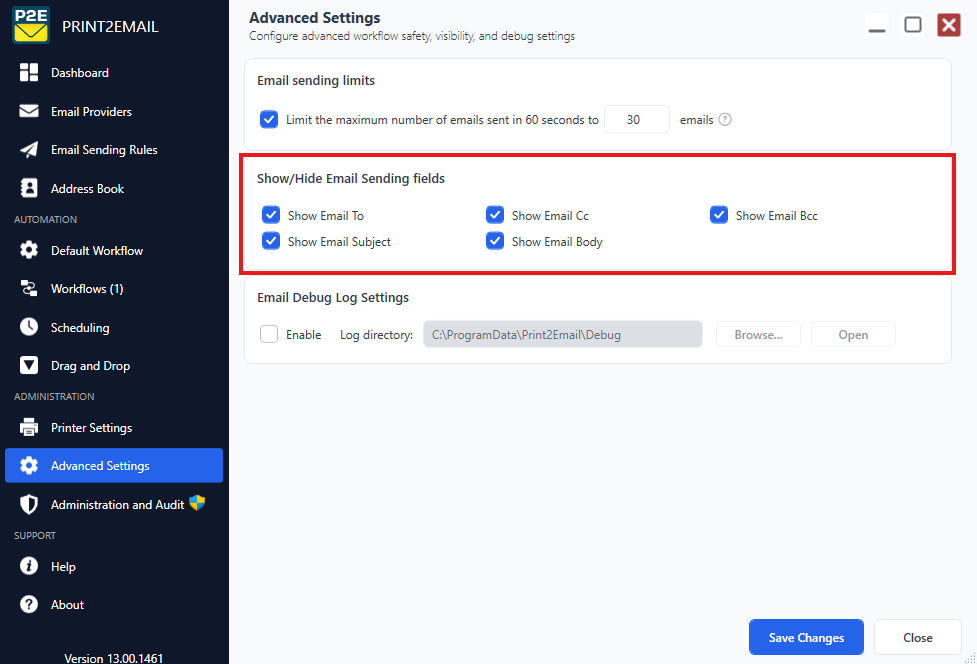This screenshot has height=664, width=977.
Task: Uncheck Show Email Bcc
Action: [718, 215]
